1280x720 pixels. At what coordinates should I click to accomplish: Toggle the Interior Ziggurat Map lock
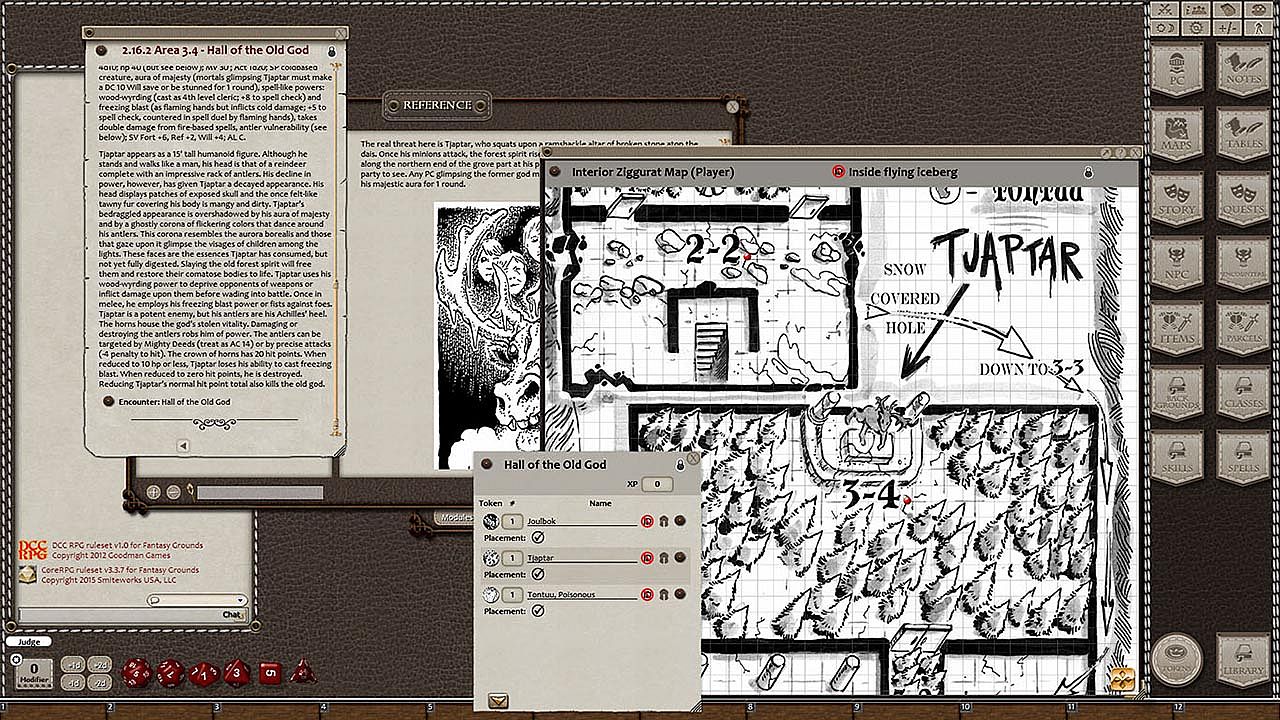(1088, 172)
